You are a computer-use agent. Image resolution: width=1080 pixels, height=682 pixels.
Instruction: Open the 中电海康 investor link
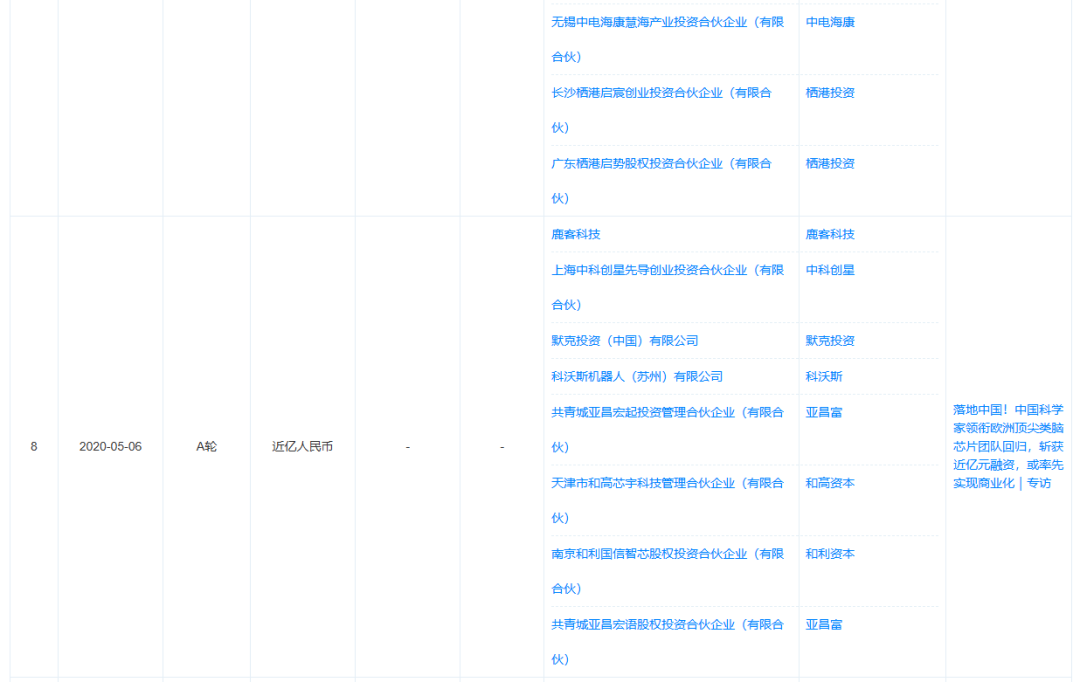830,22
